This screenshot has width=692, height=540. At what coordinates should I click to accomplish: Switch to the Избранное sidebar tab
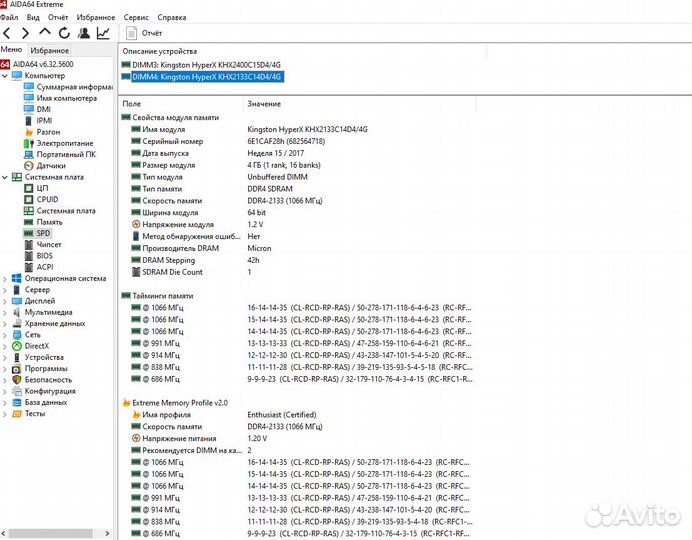pyautogui.click(x=49, y=50)
